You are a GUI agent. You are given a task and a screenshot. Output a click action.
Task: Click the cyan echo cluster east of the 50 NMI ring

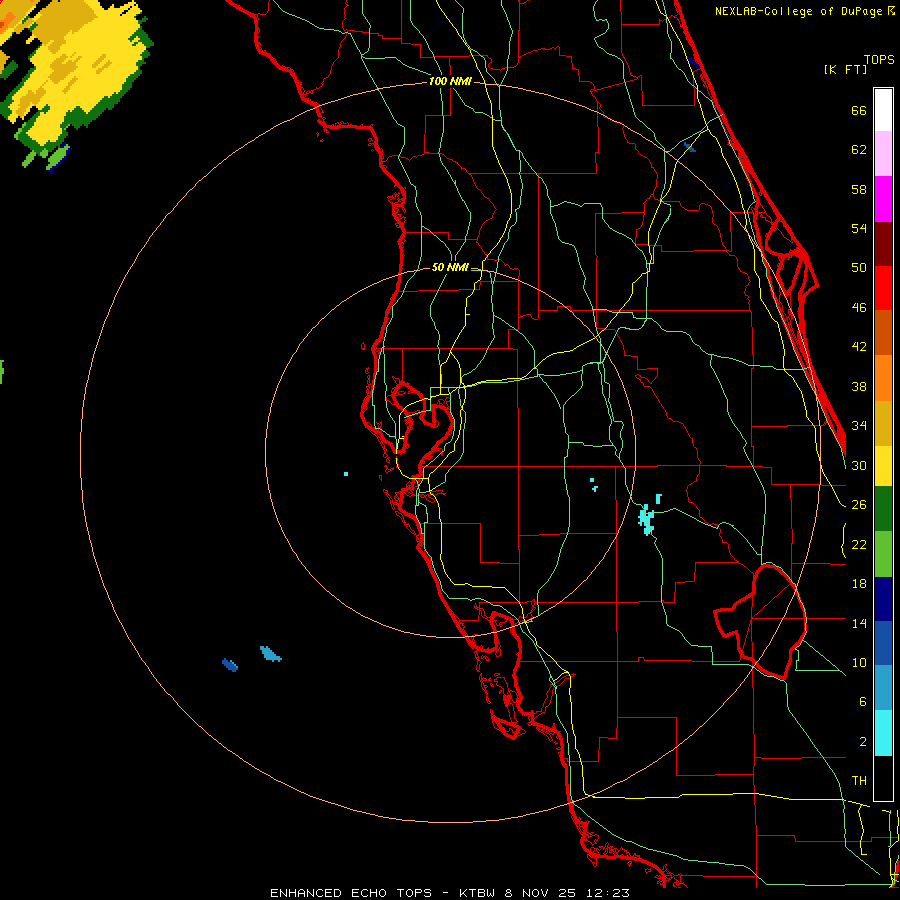647,519
